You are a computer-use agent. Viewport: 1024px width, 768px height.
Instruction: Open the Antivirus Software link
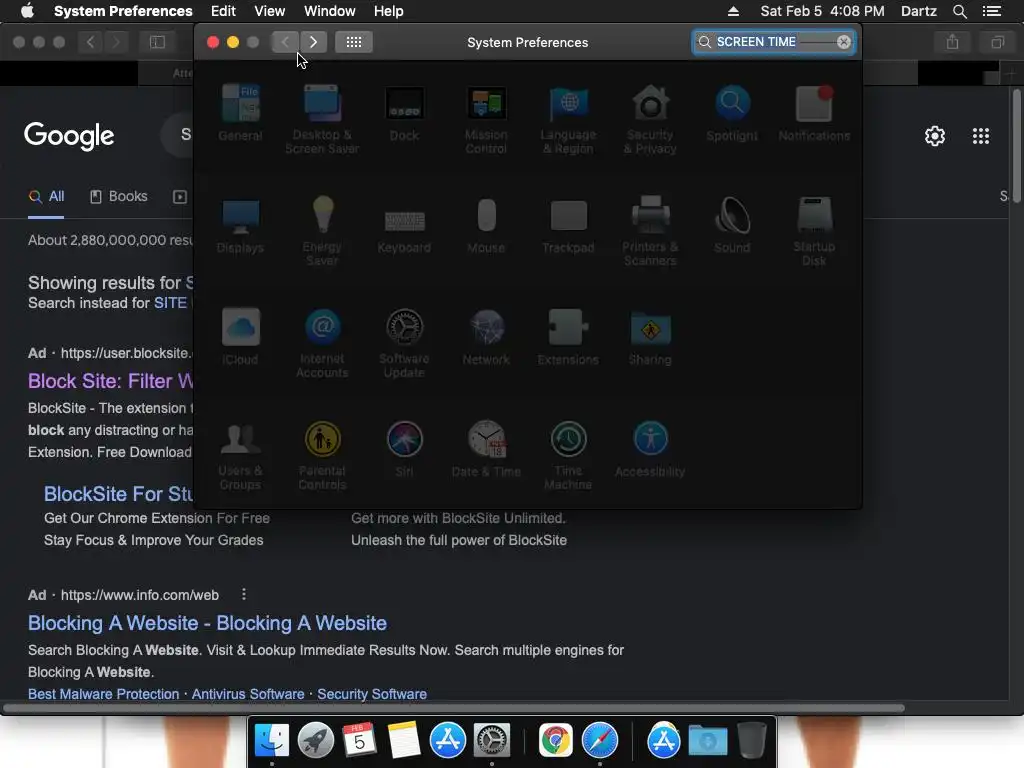point(248,694)
